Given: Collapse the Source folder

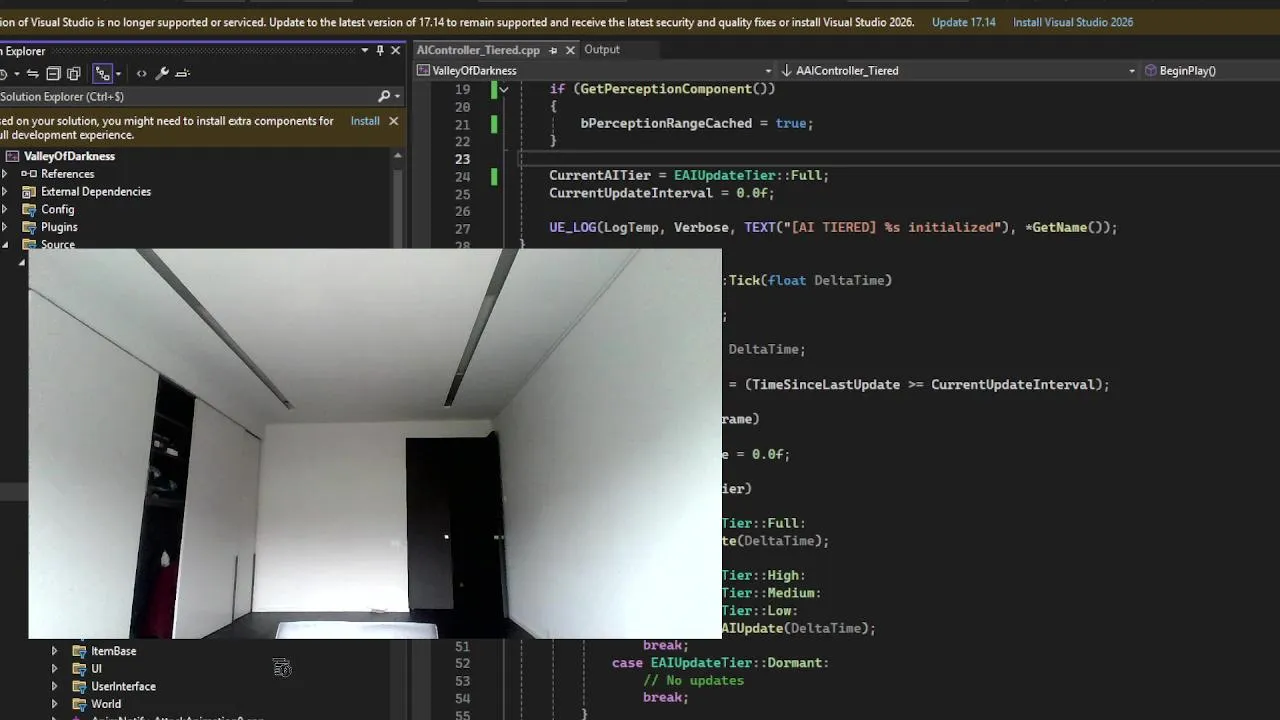Looking at the screenshot, I should tap(5, 245).
